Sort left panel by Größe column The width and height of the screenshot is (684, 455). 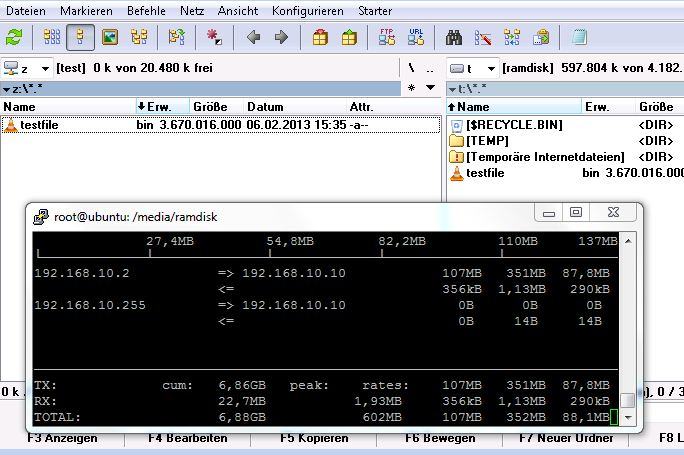point(216,107)
